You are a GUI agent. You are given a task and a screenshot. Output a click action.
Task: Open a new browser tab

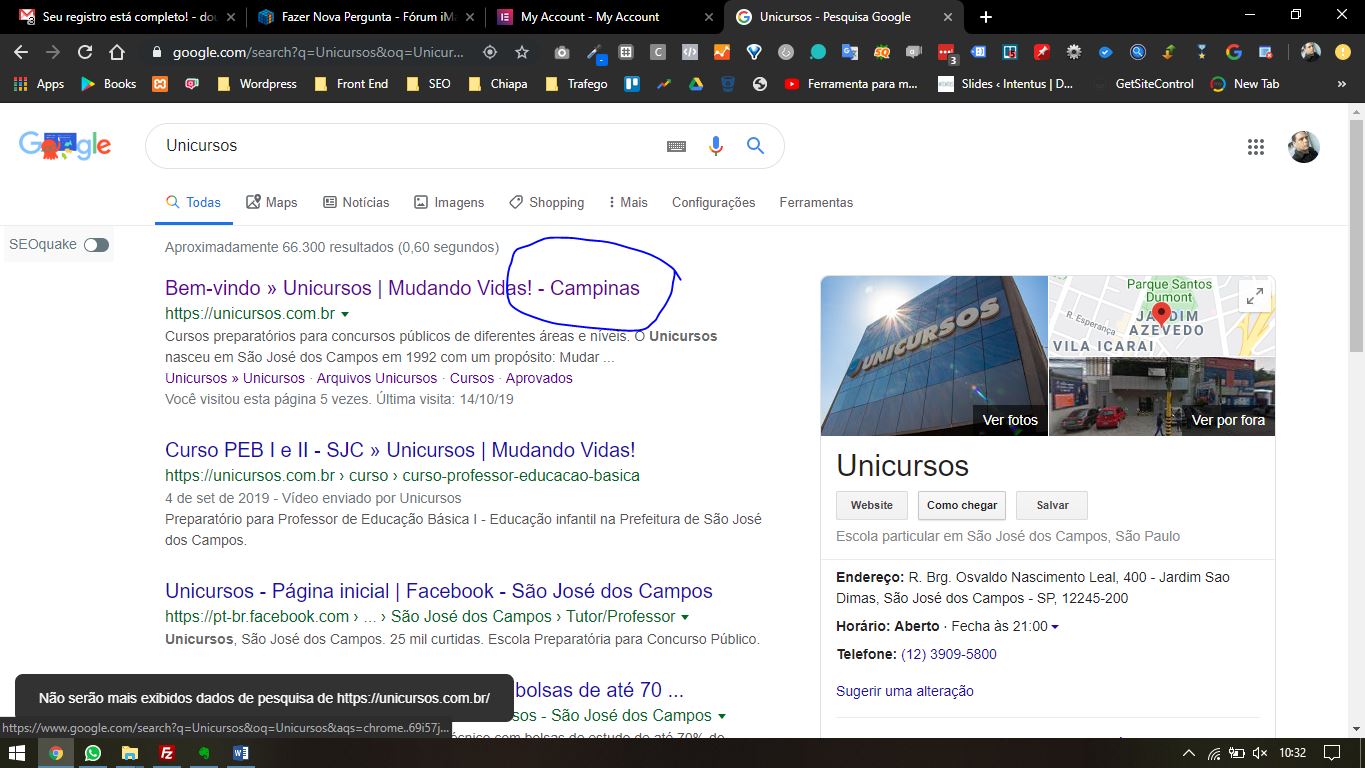[986, 17]
